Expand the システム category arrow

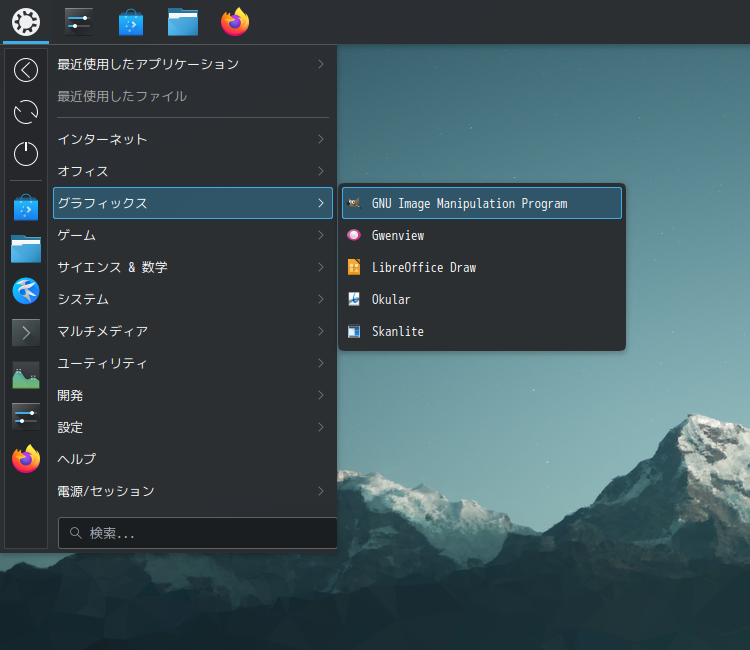point(321,299)
